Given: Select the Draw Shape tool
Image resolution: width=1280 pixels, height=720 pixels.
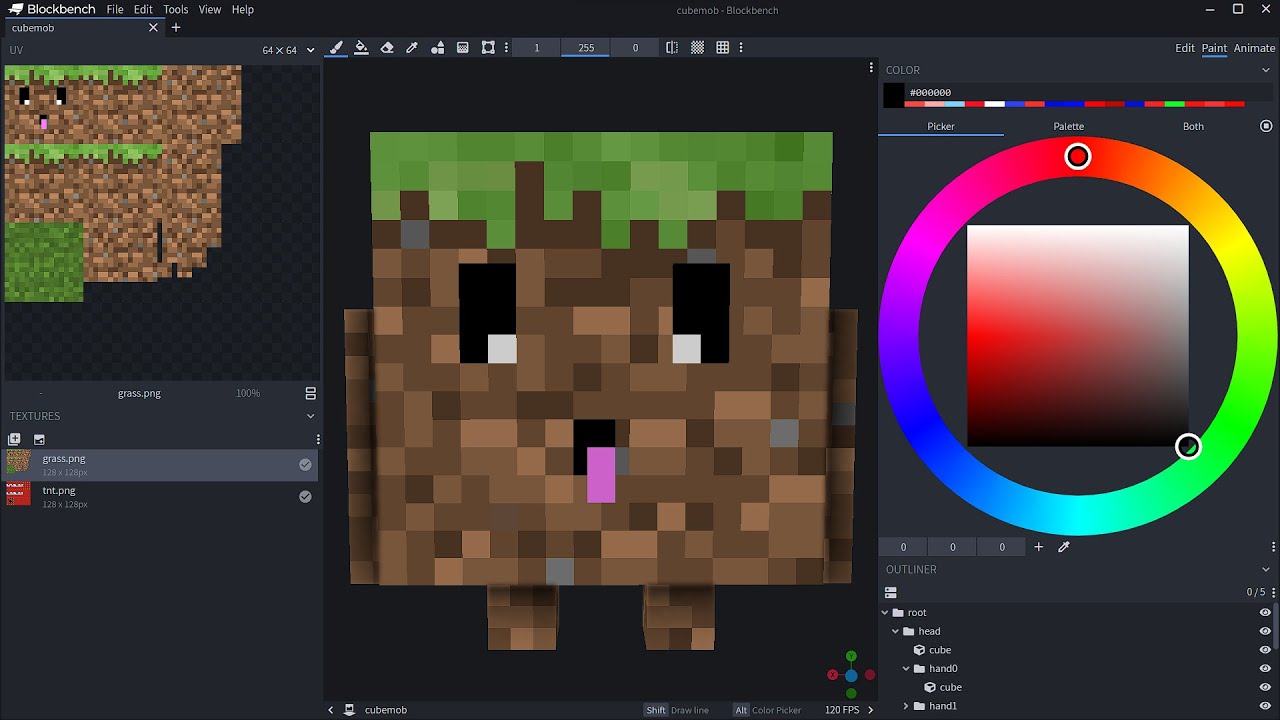Looking at the screenshot, I should (438, 48).
